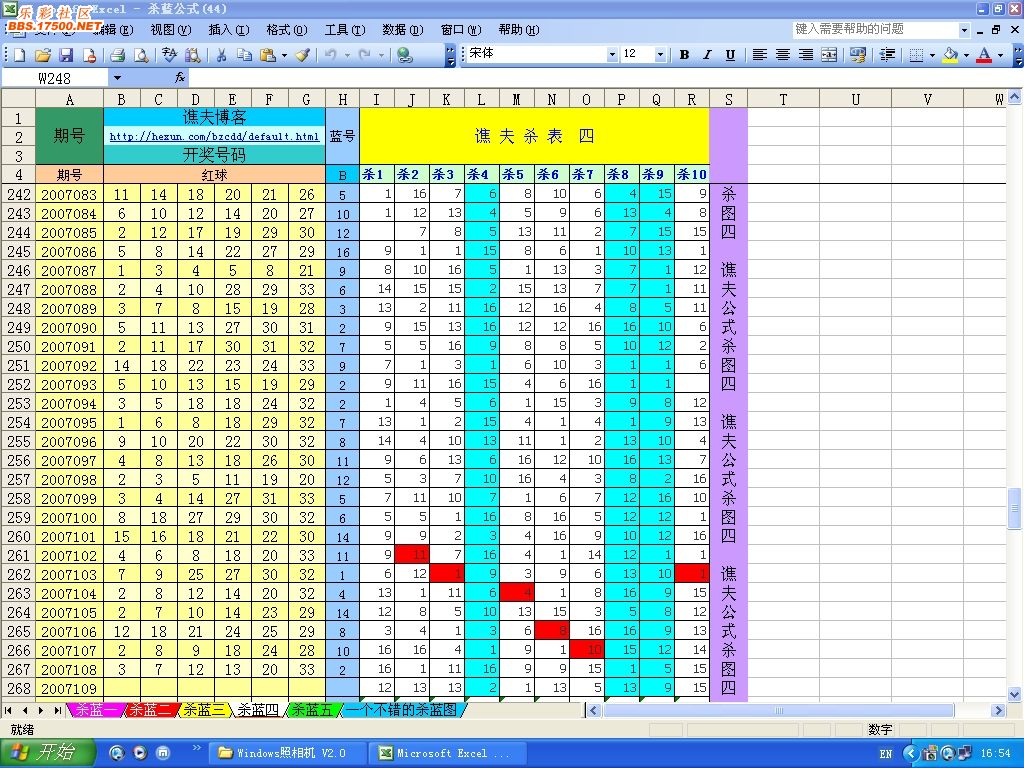Click the 开始 Start button
The width and height of the screenshot is (1024, 768).
(x=46, y=752)
